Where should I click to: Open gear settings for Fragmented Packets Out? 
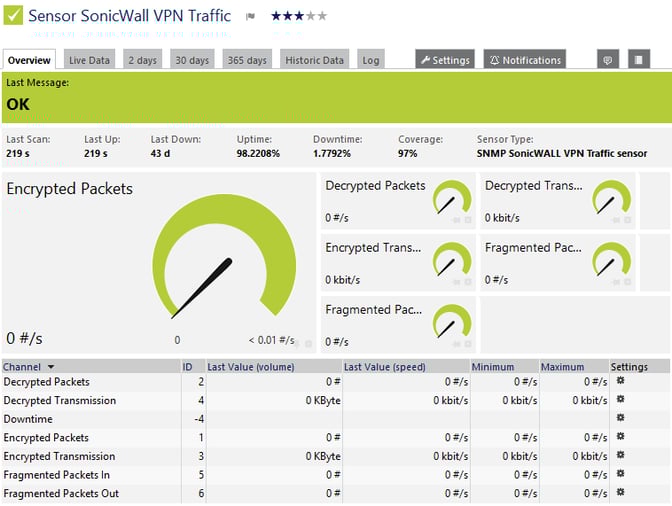[x=620, y=492]
